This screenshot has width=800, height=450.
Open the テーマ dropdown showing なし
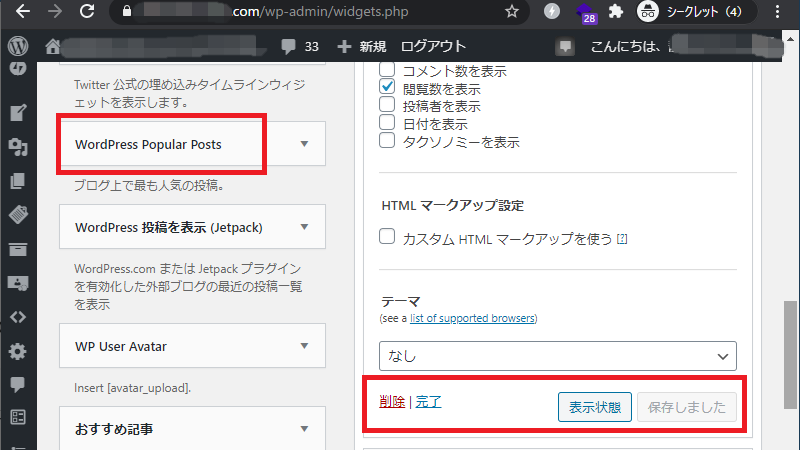[558, 356]
